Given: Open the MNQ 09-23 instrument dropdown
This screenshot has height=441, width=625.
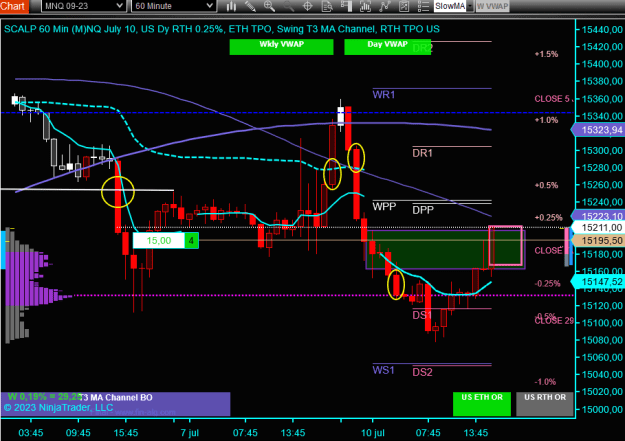Looking at the screenshot, I should pyautogui.click(x=84, y=6).
